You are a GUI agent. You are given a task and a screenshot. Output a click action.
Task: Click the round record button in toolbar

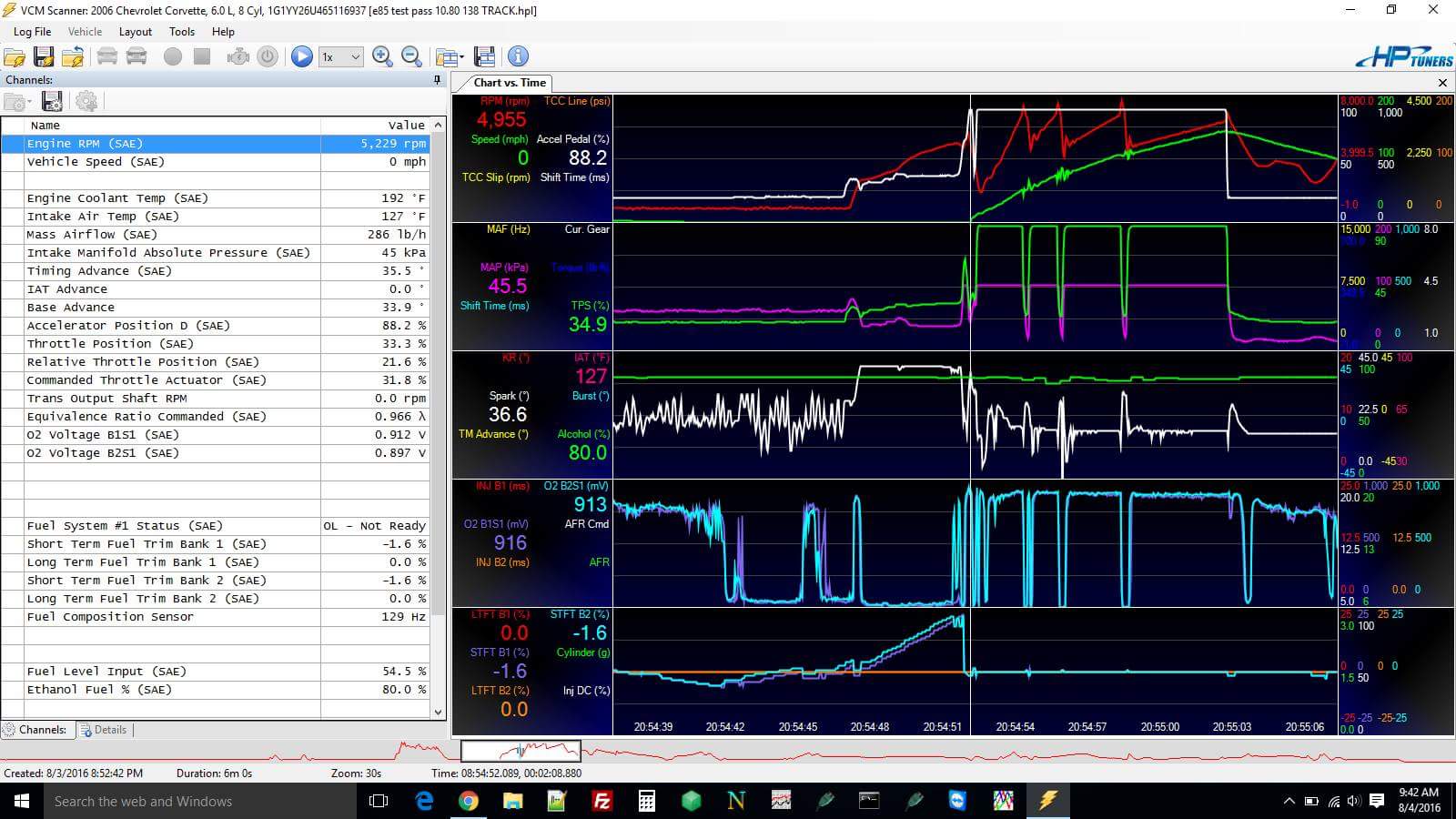172,56
